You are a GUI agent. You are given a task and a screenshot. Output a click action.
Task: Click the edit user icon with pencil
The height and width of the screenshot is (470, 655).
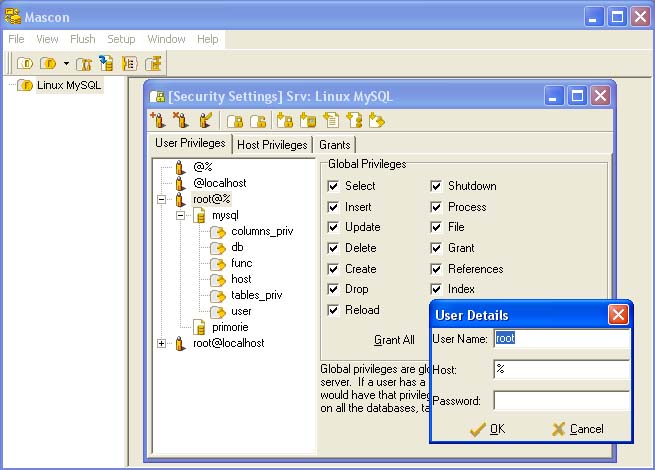click(x=205, y=121)
